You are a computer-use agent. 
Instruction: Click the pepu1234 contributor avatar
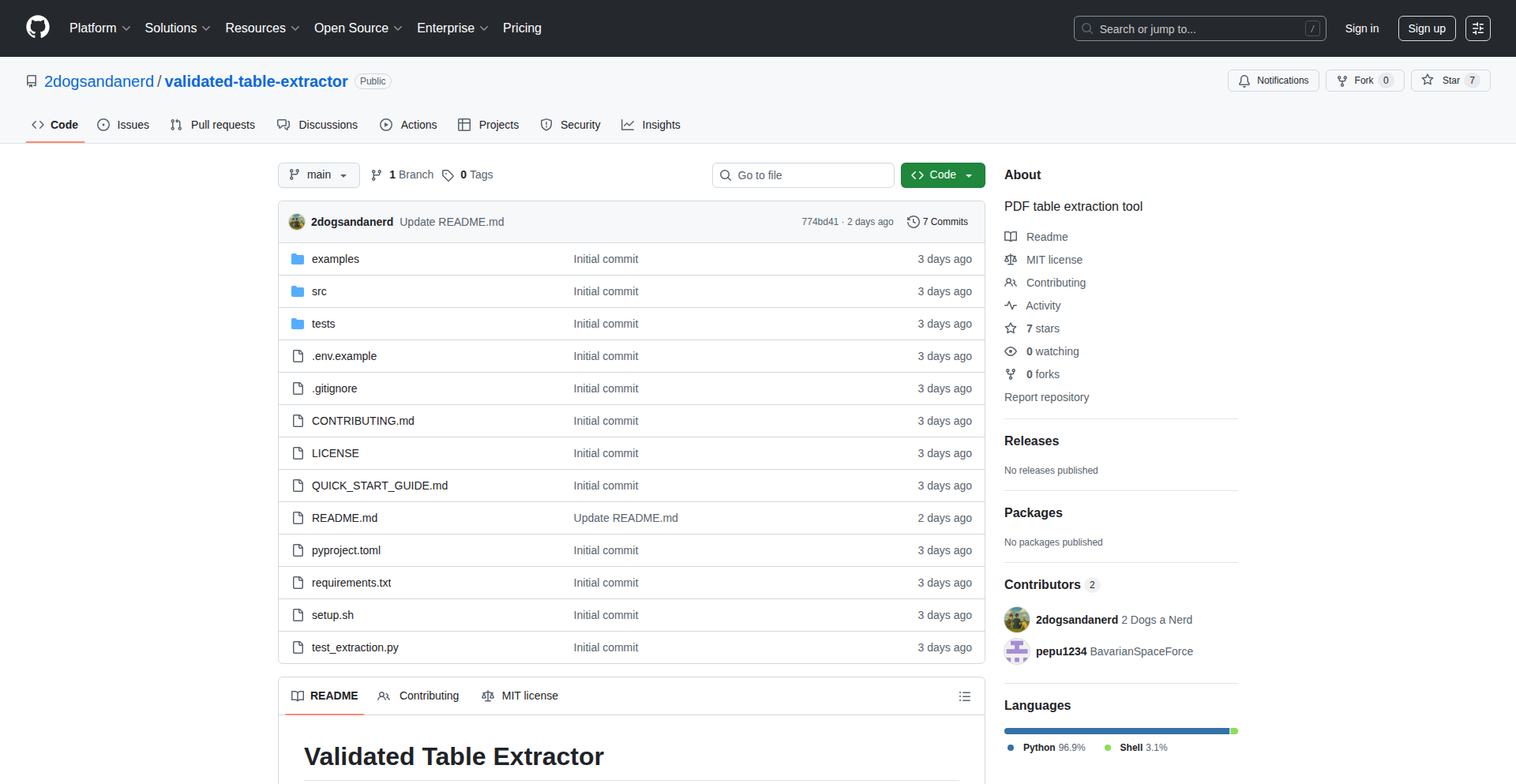coord(1017,651)
